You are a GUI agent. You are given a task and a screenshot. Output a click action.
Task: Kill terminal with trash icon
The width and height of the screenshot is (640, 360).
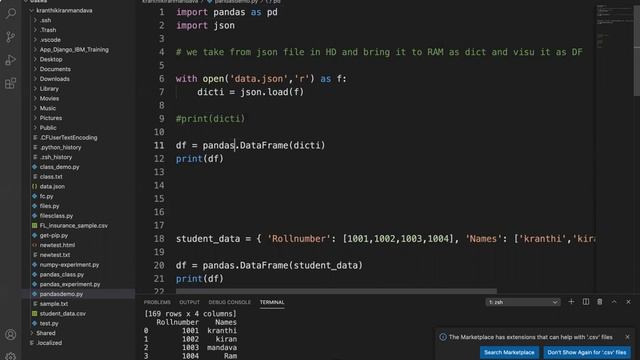point(600,302)
